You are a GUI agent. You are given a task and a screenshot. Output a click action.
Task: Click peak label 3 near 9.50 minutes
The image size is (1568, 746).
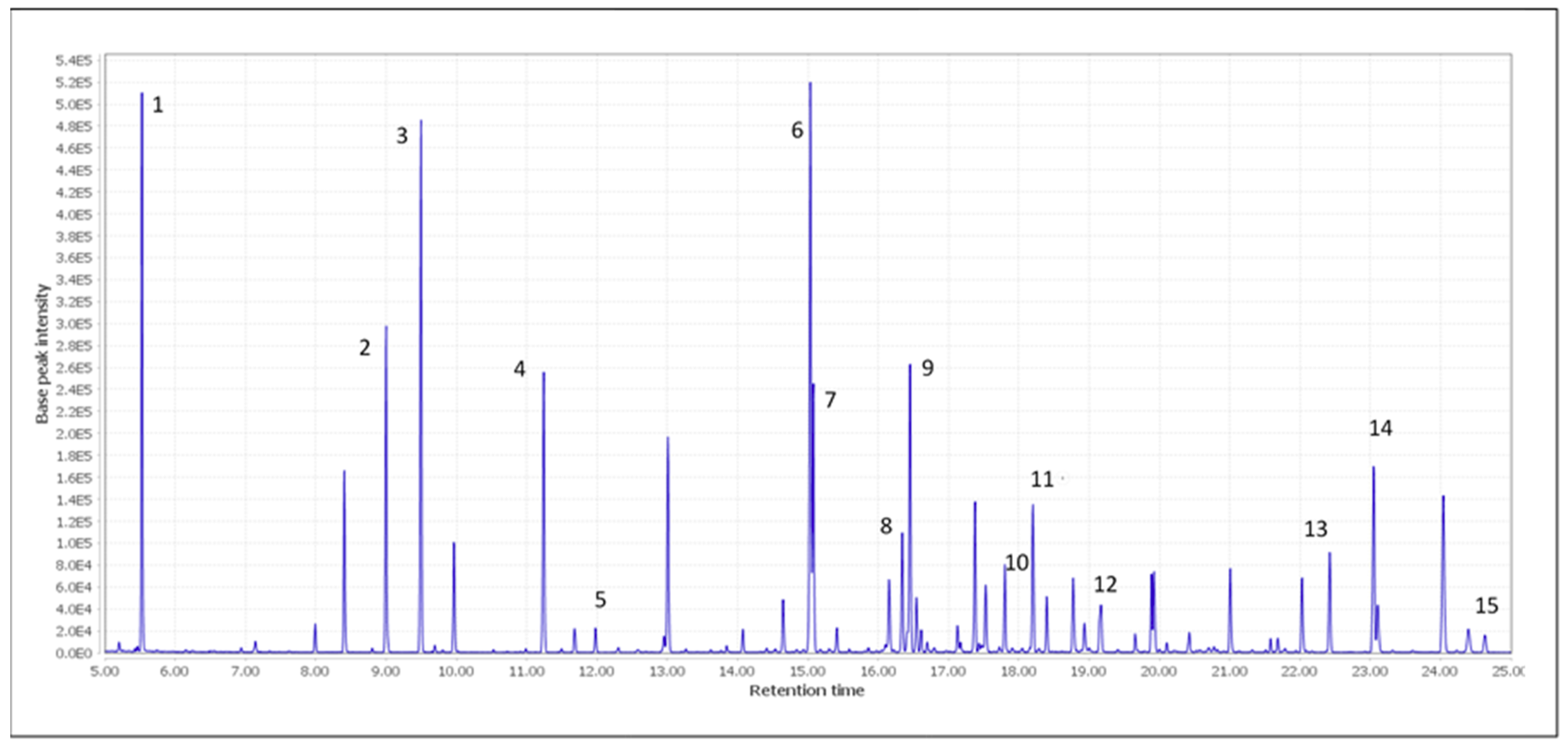(x=402, y=135)
